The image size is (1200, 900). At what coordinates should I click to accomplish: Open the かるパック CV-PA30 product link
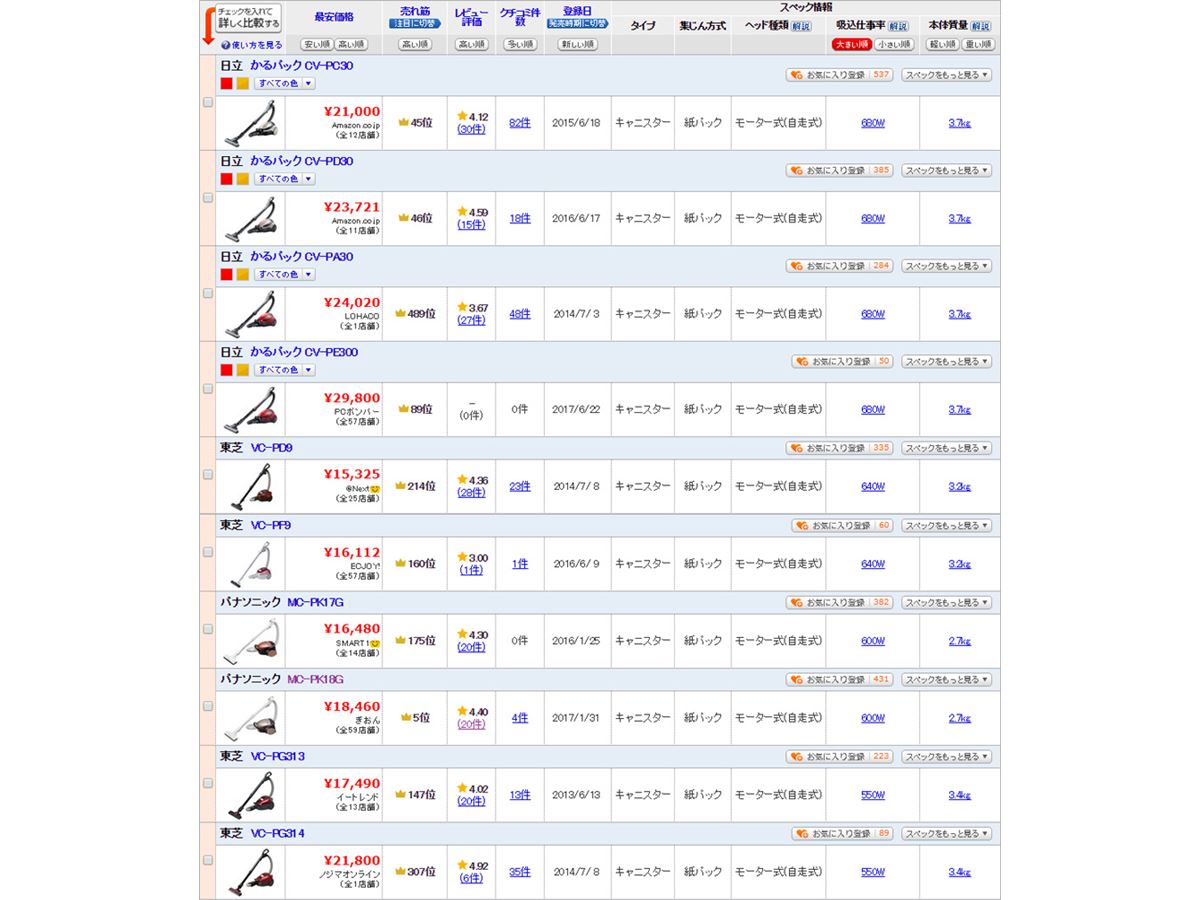tap(301, 257)
